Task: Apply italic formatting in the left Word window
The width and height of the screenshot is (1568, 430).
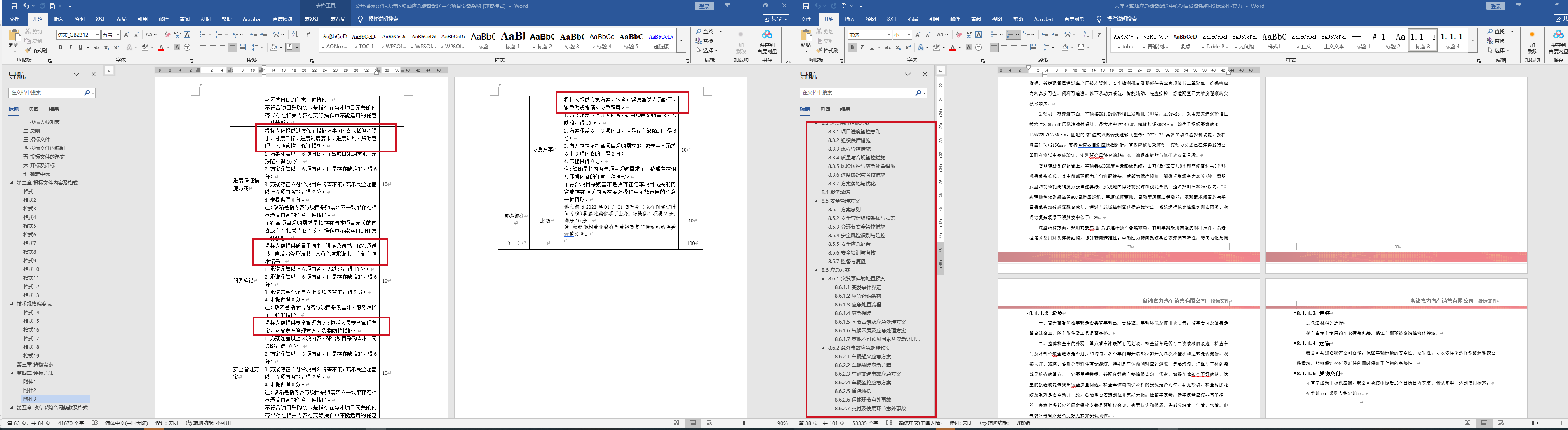Action: click(70, 47)
